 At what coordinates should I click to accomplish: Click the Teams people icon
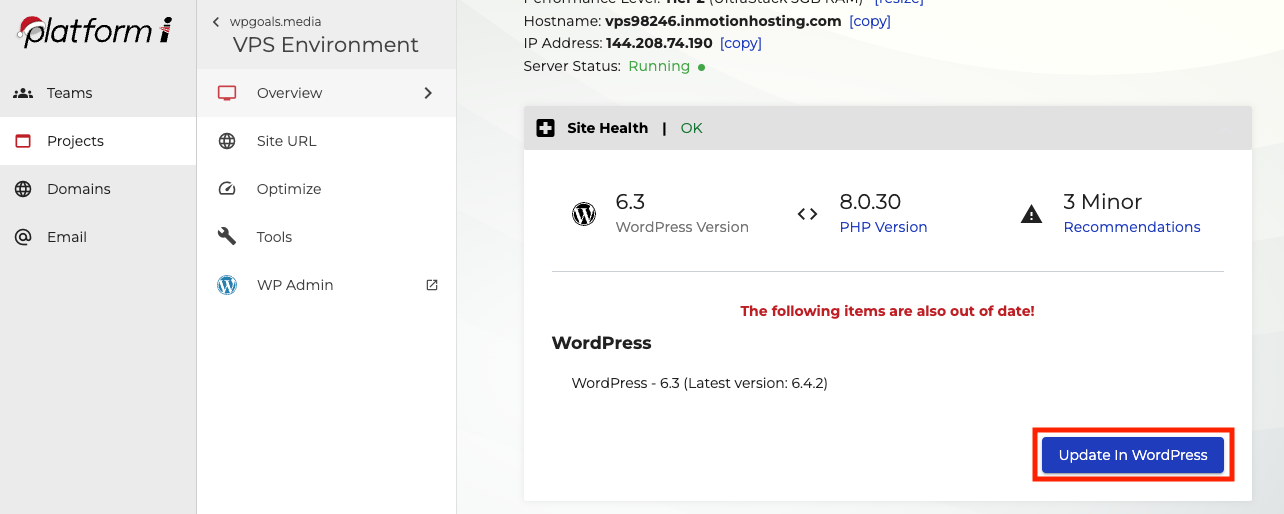pos(23,93)
